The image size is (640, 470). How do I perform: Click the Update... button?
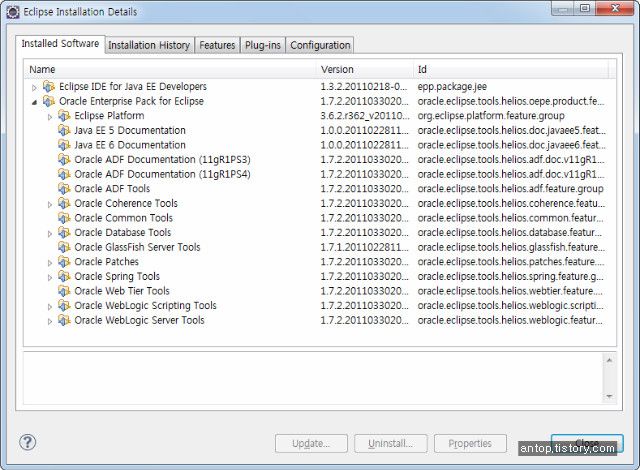(311, 443)
